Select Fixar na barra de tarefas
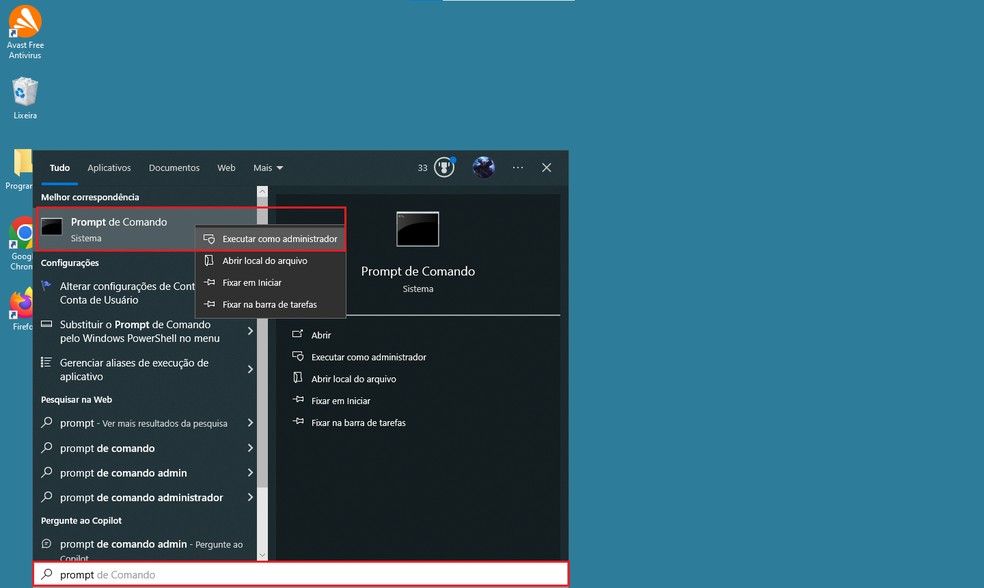Viewport: 984px width, 588px height. (x=270, y=304)
